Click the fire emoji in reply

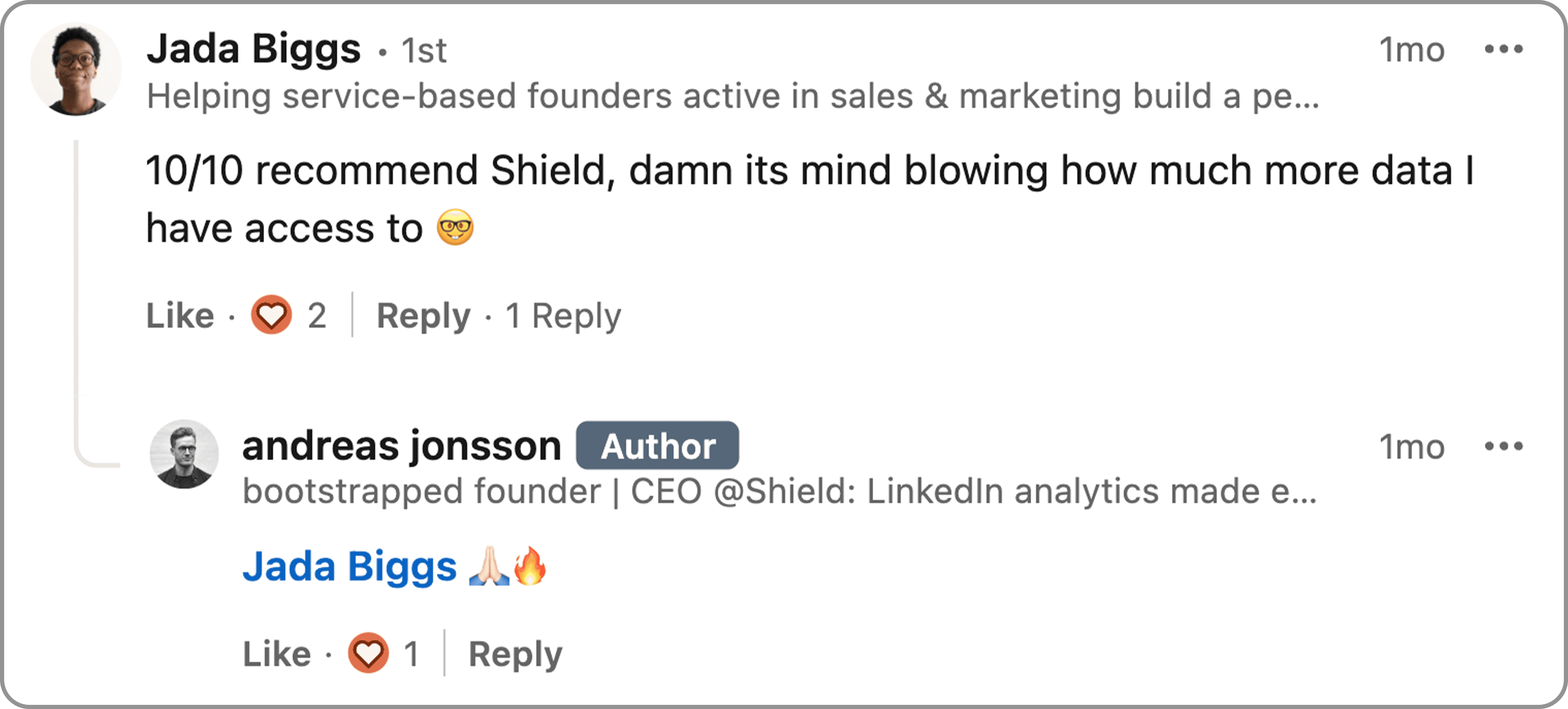click(529, 566)
